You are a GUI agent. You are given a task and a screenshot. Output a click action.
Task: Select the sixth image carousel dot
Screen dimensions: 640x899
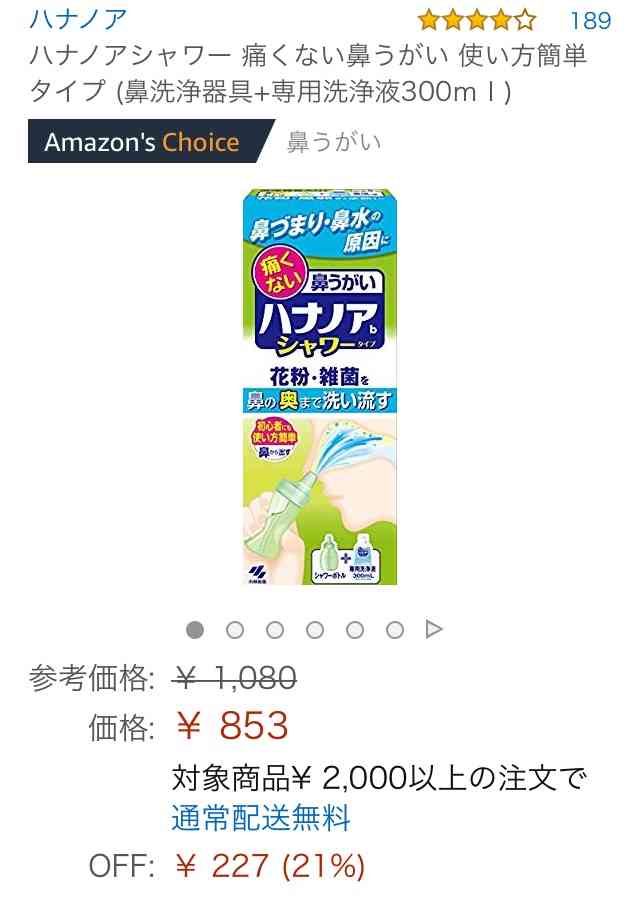click(395, 630)
